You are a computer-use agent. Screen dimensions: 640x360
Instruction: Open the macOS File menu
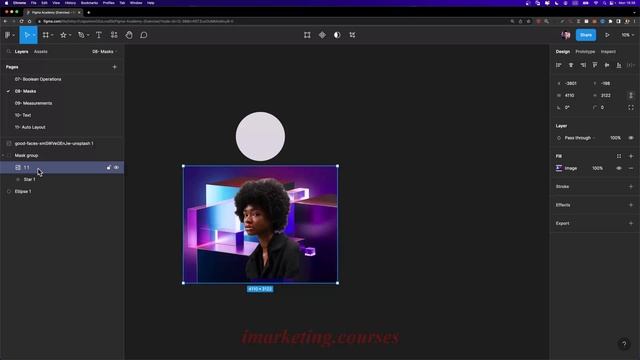[x=33, y=3]
